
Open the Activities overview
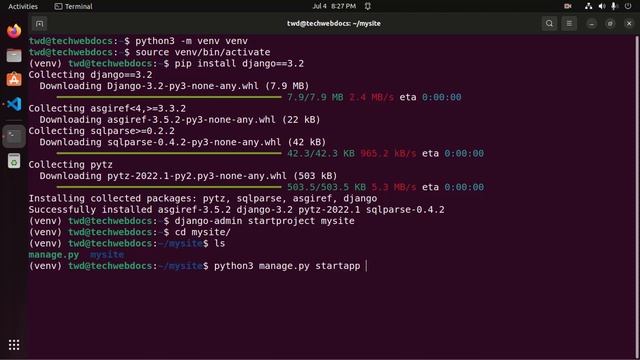click(23, 6)
